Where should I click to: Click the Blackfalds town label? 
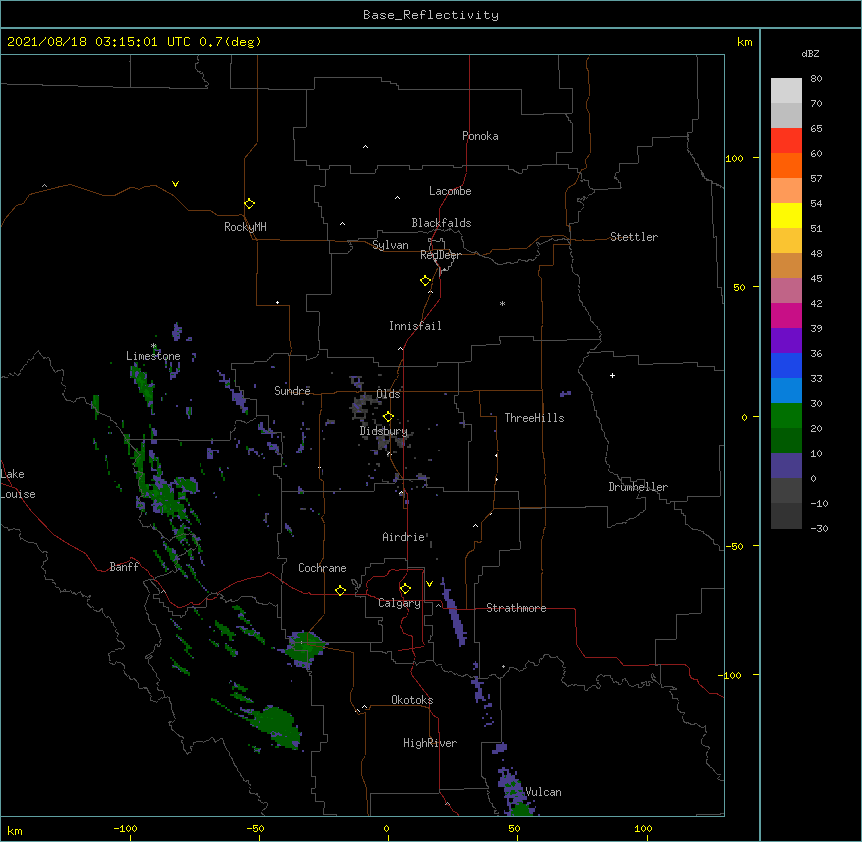point(441,223)
